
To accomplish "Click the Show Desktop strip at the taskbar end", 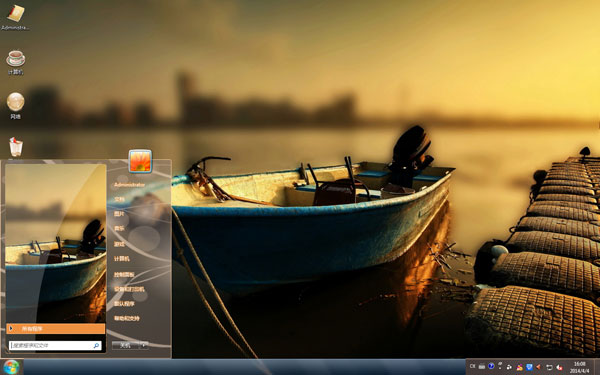I will click(x=597, y=367).
